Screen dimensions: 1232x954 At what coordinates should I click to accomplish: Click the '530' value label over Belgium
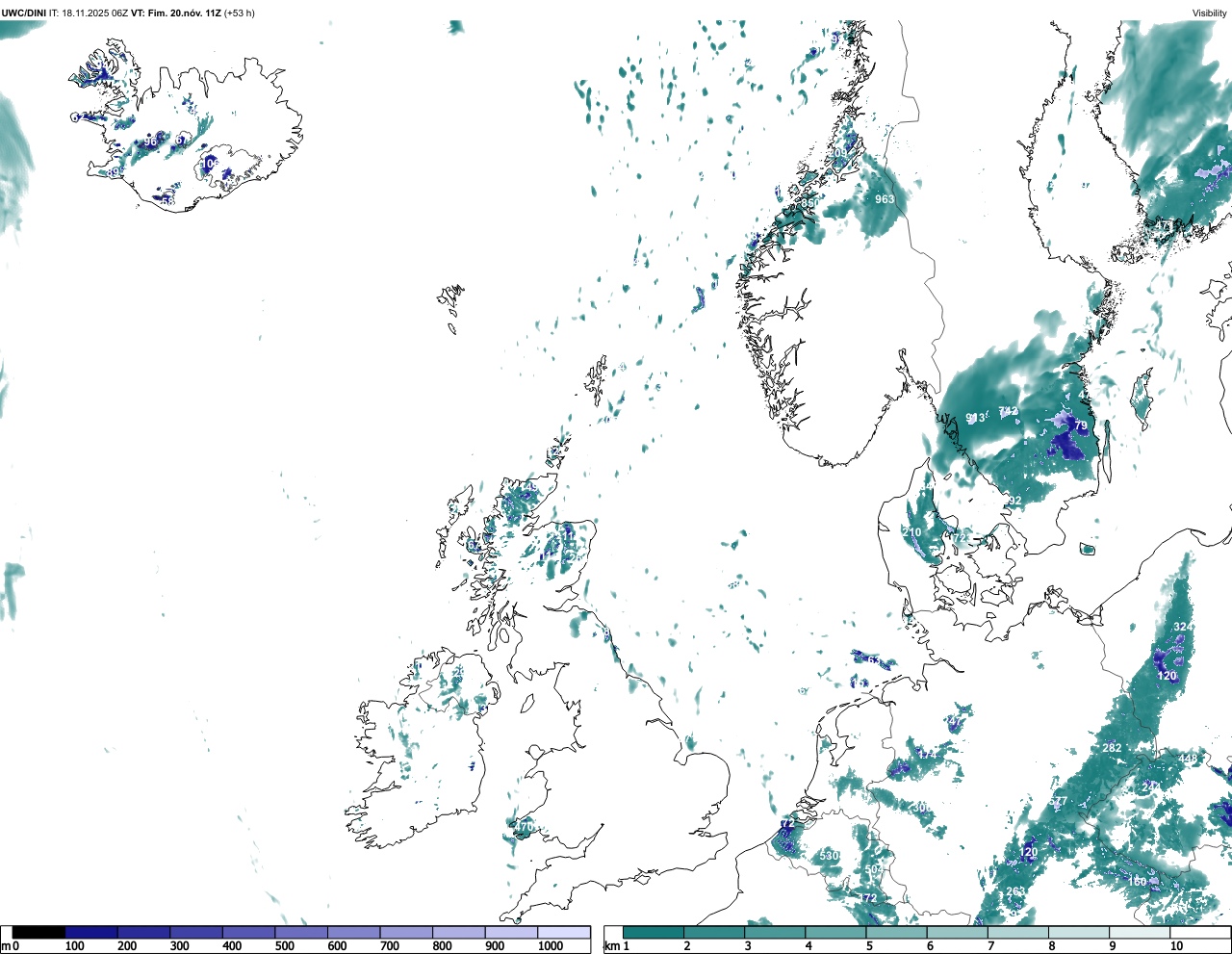[829, 856]
